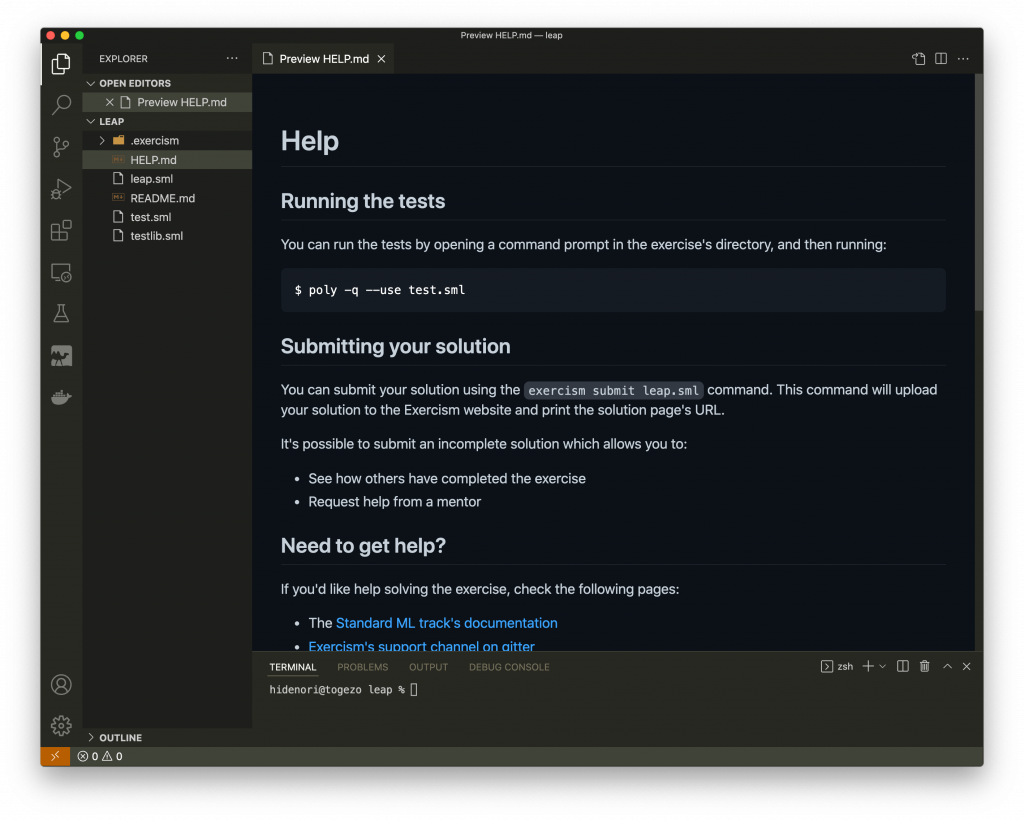Switch to the Terminal panel tab
Viewport: 1024px width, 820px height.
click(293, 667)
